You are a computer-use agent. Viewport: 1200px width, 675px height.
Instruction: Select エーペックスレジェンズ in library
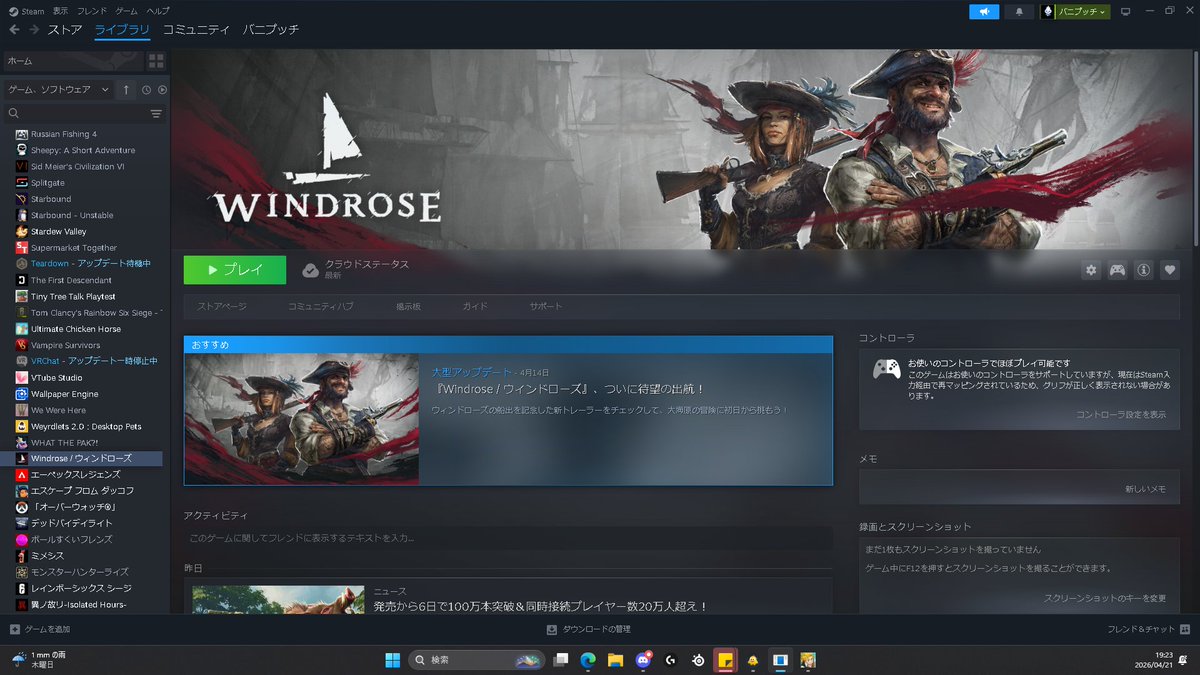(x=75, y=474)
